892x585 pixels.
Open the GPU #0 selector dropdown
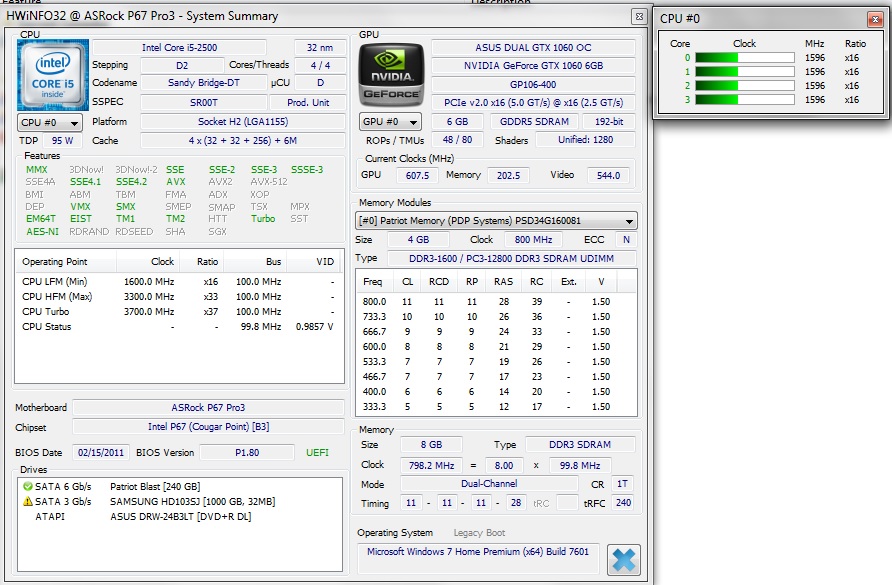[391, 122]
